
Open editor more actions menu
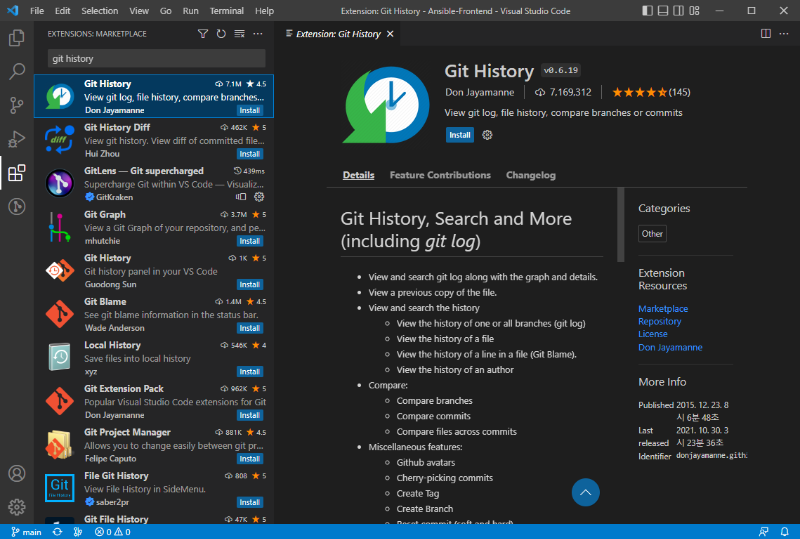click(784, 34)
